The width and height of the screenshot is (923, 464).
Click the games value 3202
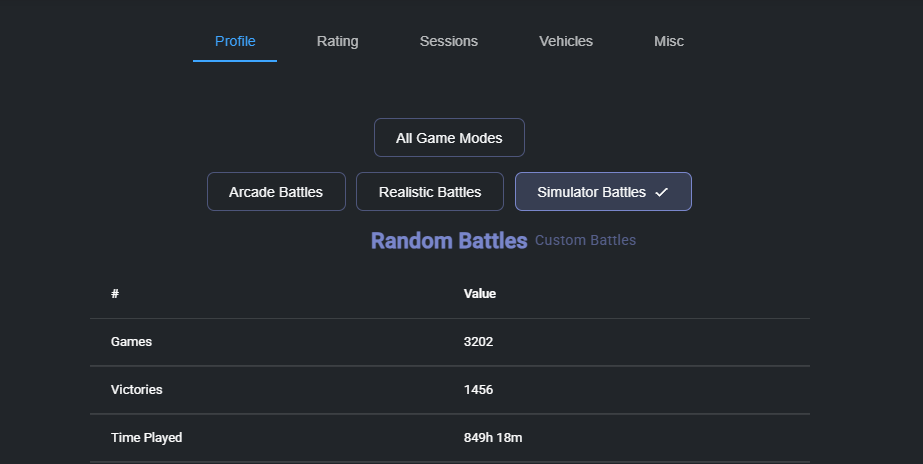point(478,342)
